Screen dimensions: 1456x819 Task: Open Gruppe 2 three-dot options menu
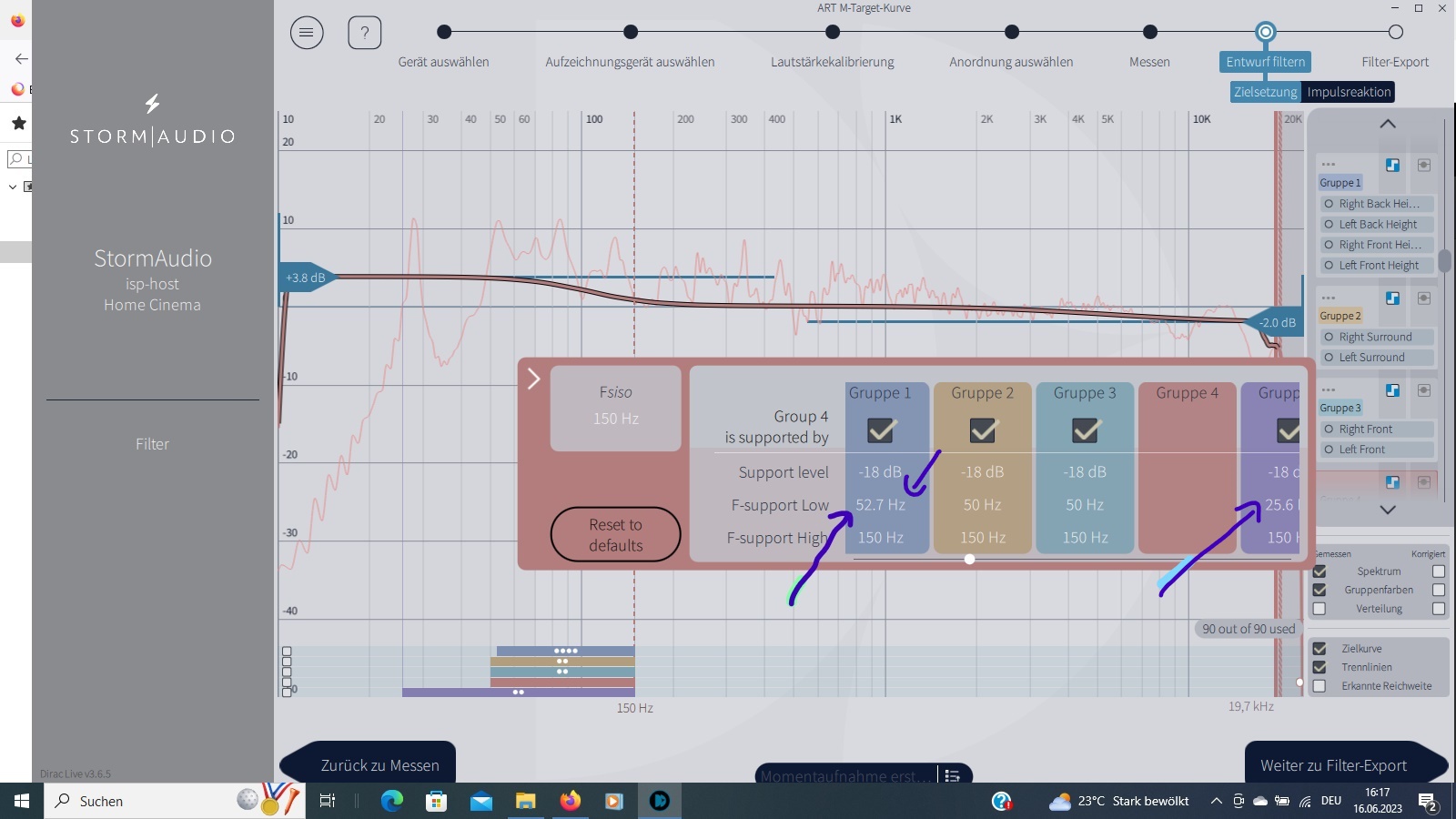click(1329, 298)
